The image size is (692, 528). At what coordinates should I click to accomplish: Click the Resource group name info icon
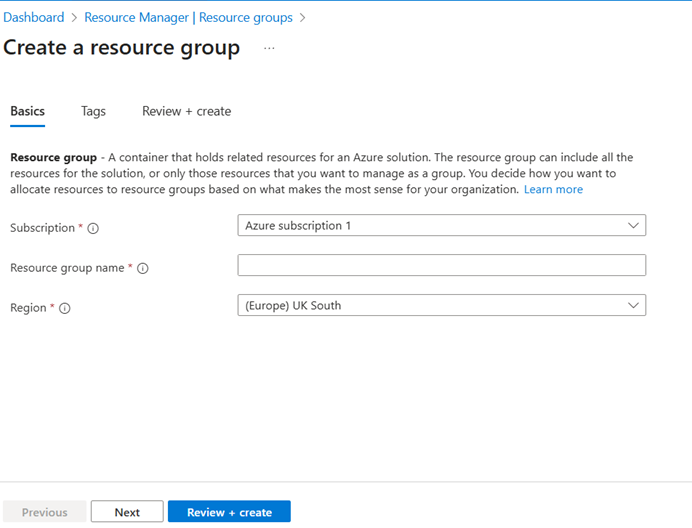(143, 268)
